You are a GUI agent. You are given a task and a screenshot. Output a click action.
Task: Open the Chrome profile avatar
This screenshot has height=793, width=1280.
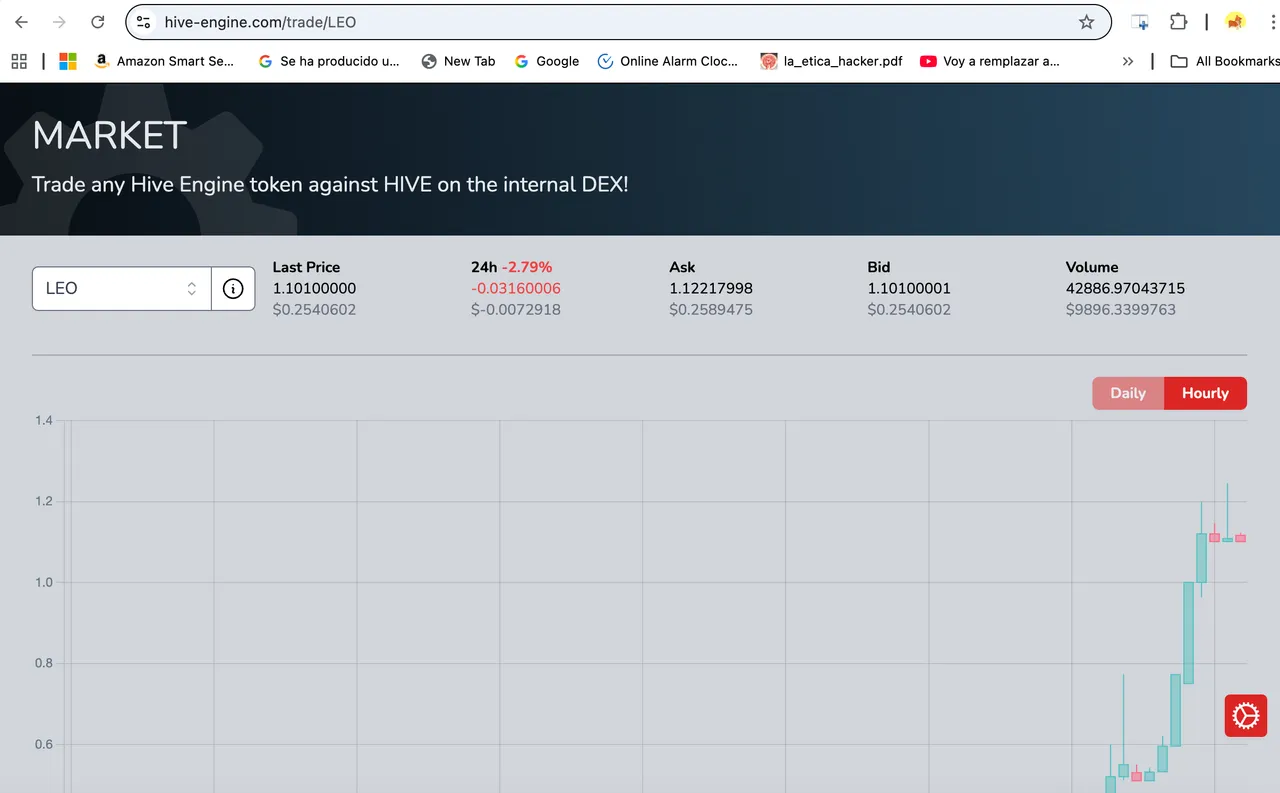coord(1235,22)
